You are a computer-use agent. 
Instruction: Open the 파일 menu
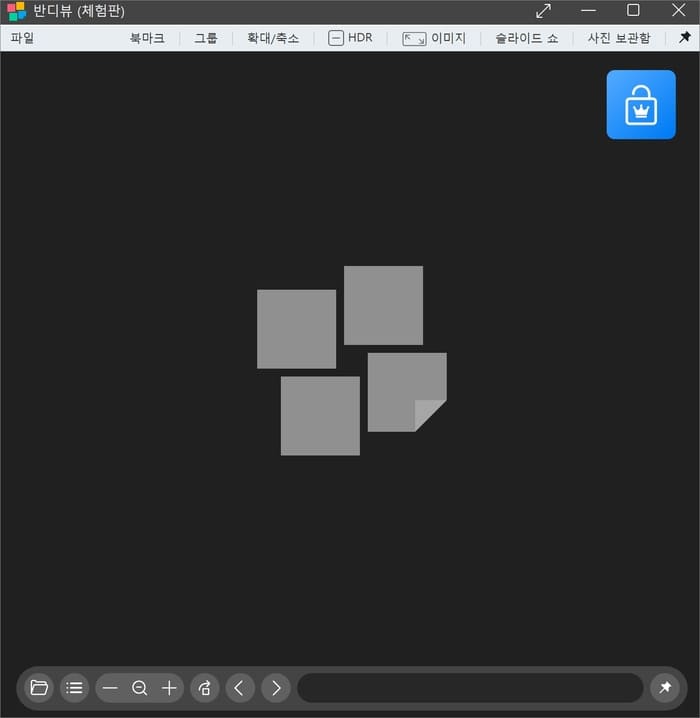[x=22, y=38]
